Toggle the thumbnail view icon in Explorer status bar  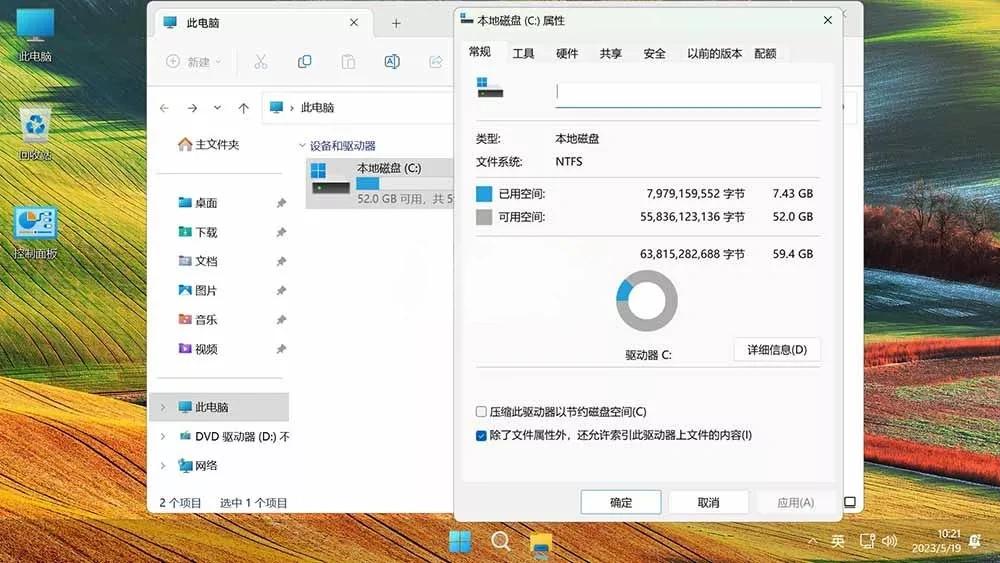pyautogui.click(x=849, y=502)
